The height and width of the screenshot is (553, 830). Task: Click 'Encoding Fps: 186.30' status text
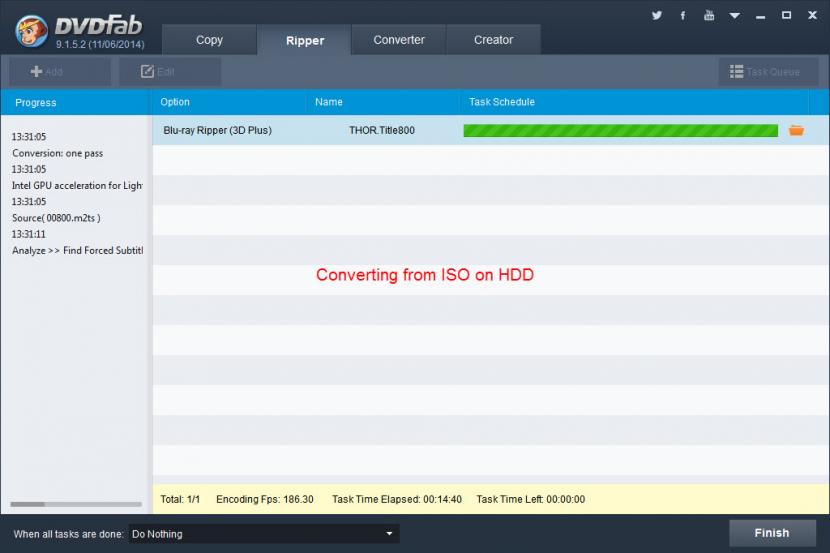tap(265, 499)
